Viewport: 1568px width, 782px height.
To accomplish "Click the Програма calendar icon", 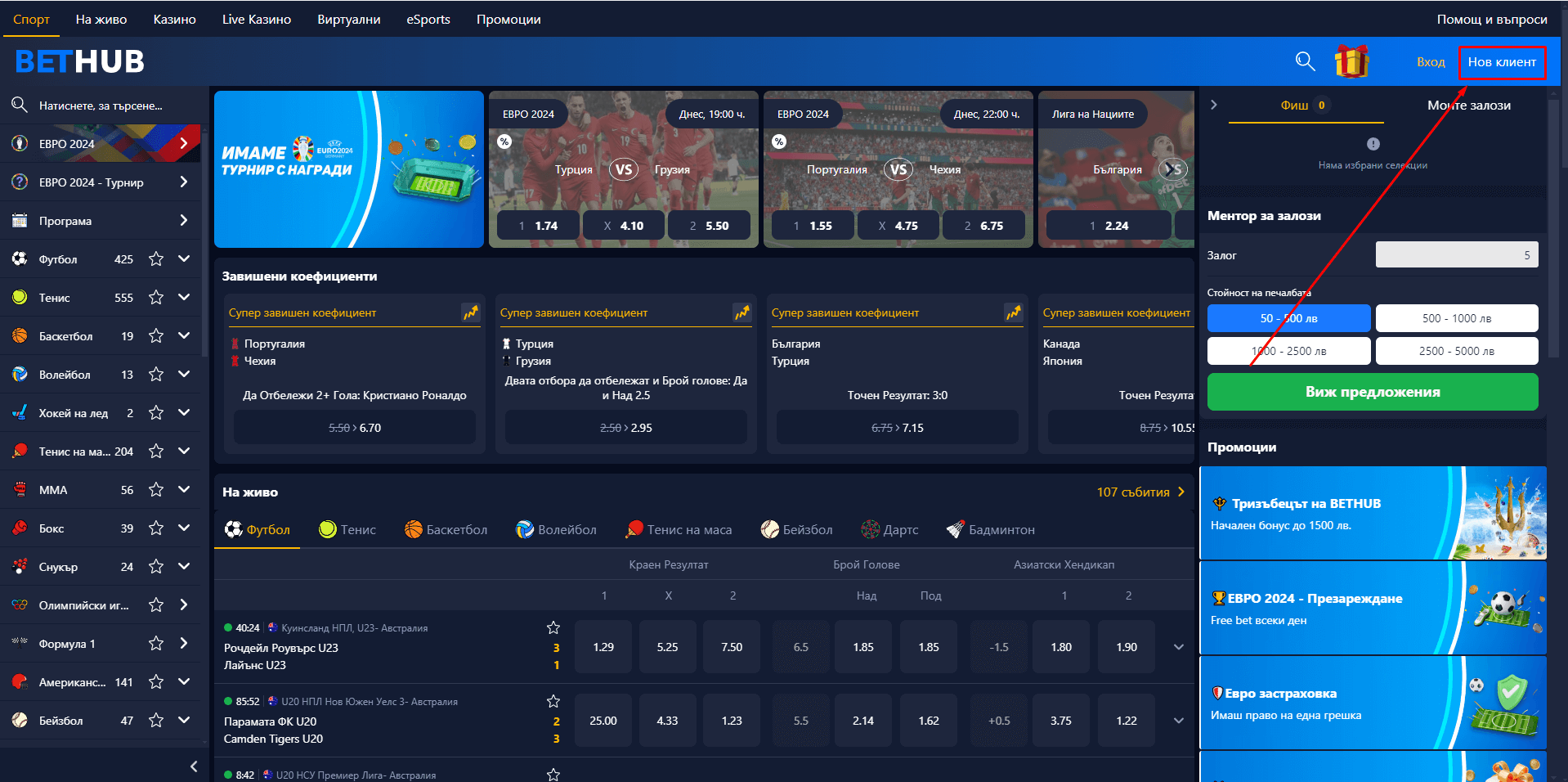I will [x=20, y=221].
